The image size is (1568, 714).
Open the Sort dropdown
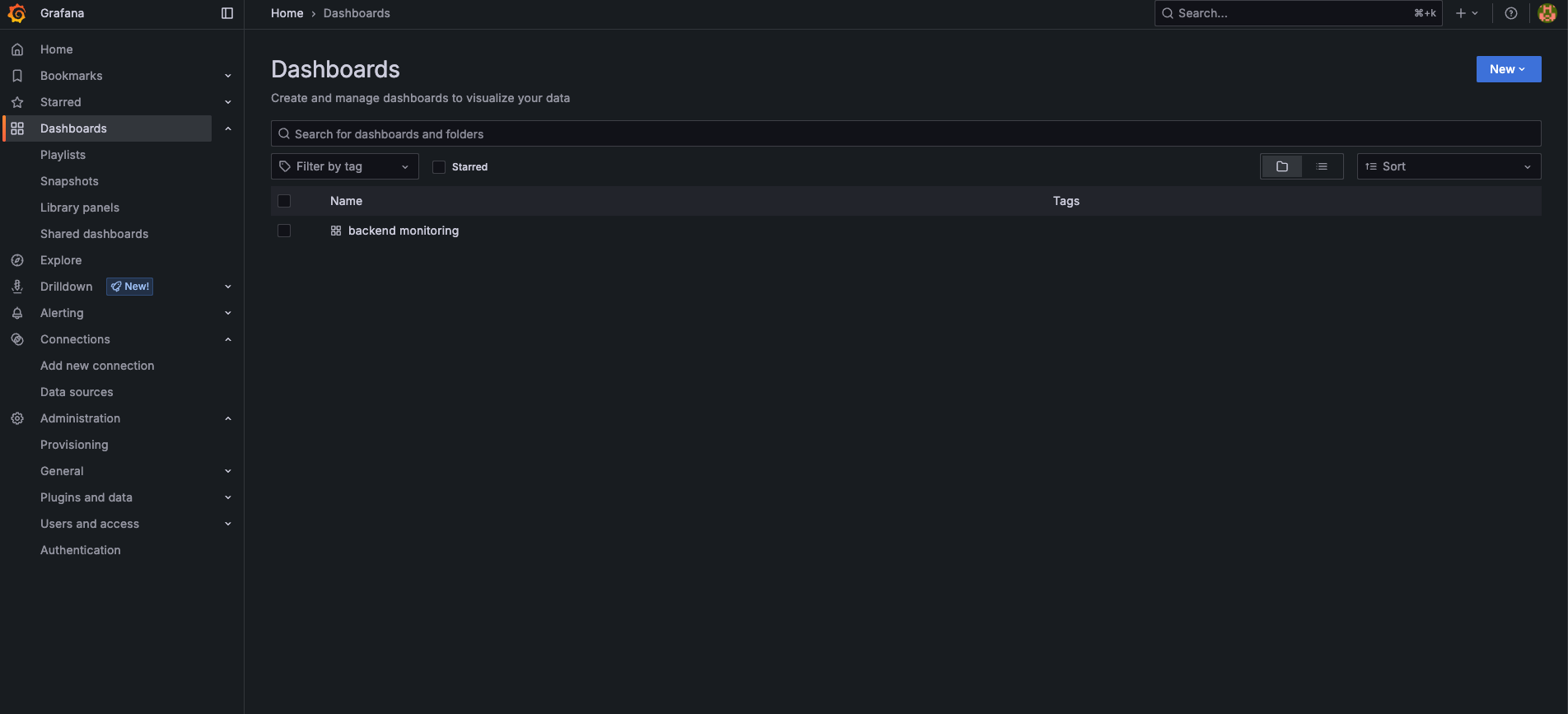tap(1448, 166)
